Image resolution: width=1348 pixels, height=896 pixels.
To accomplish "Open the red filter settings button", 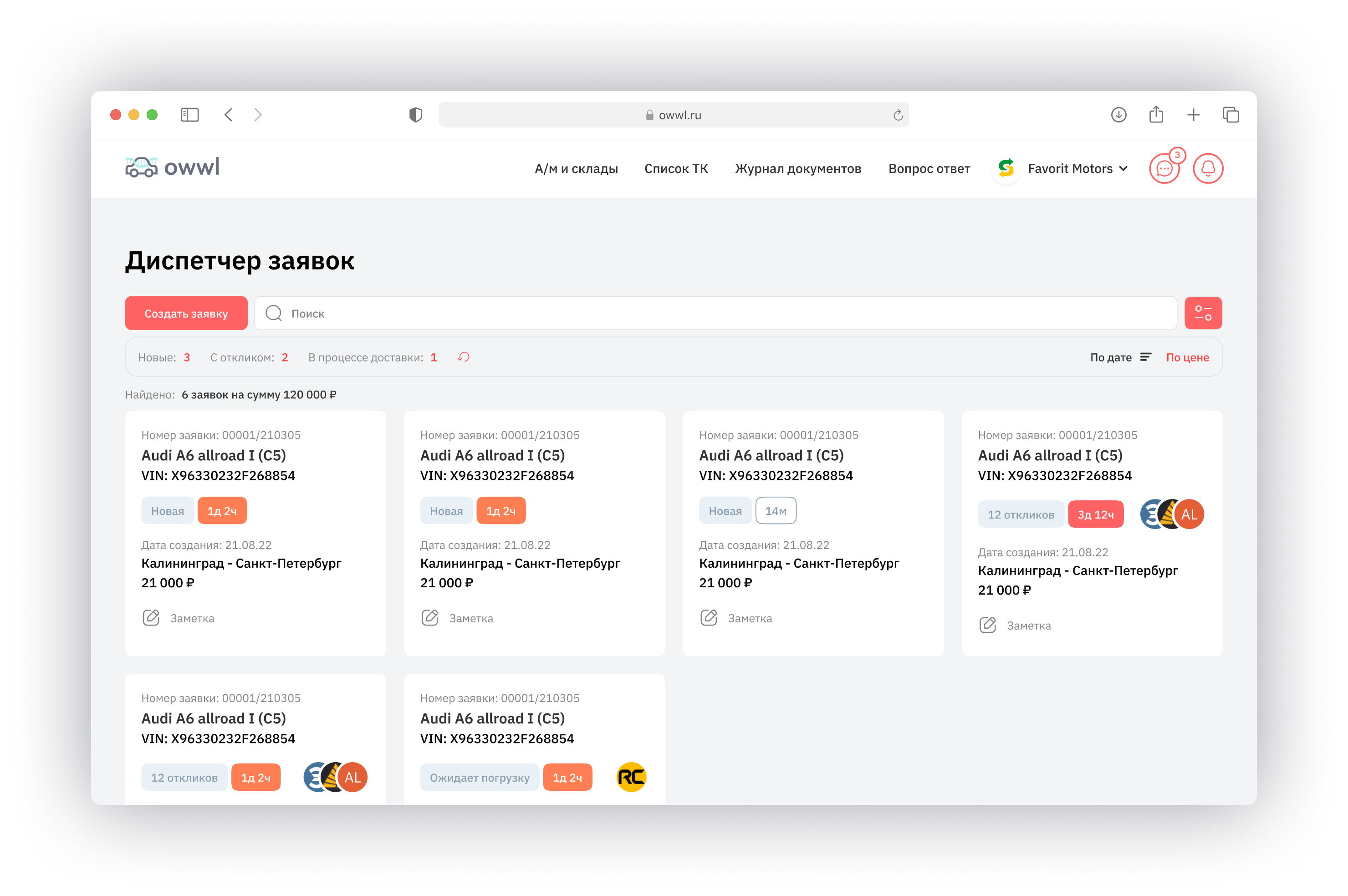I will 1203,313.
